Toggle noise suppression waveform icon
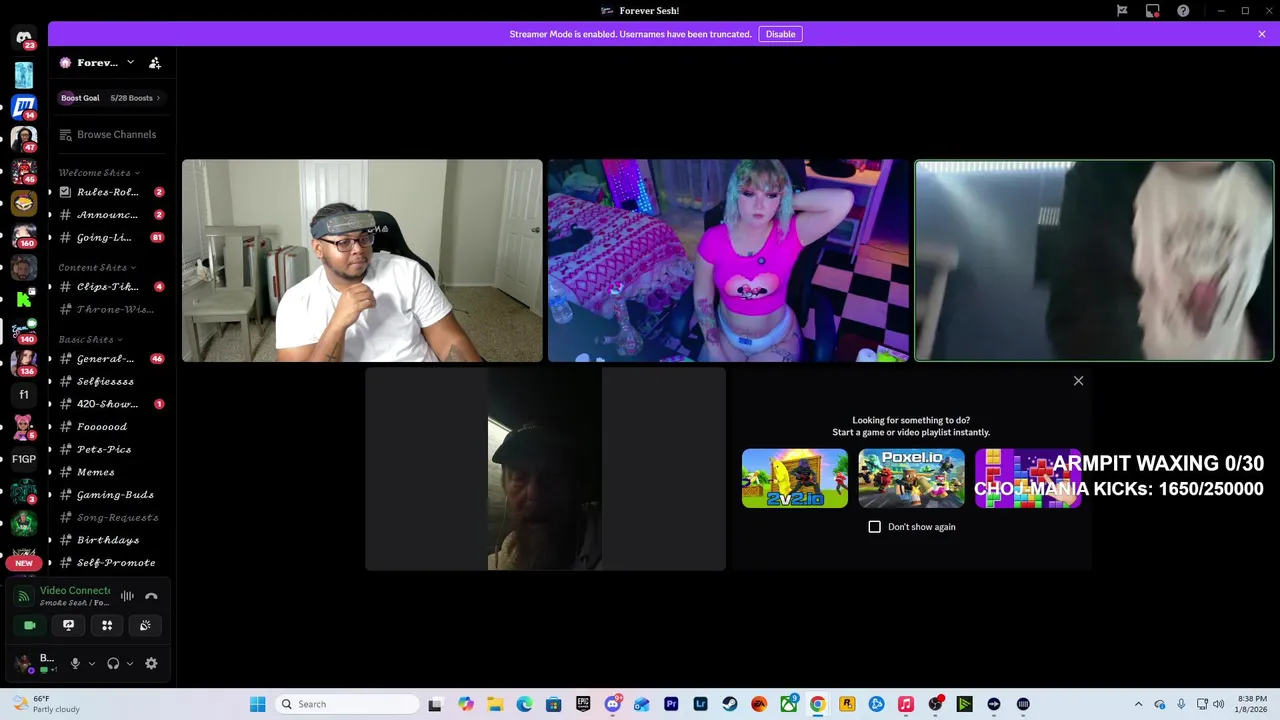This screenshot has height=720, width=1280. (x=127, y=596)
